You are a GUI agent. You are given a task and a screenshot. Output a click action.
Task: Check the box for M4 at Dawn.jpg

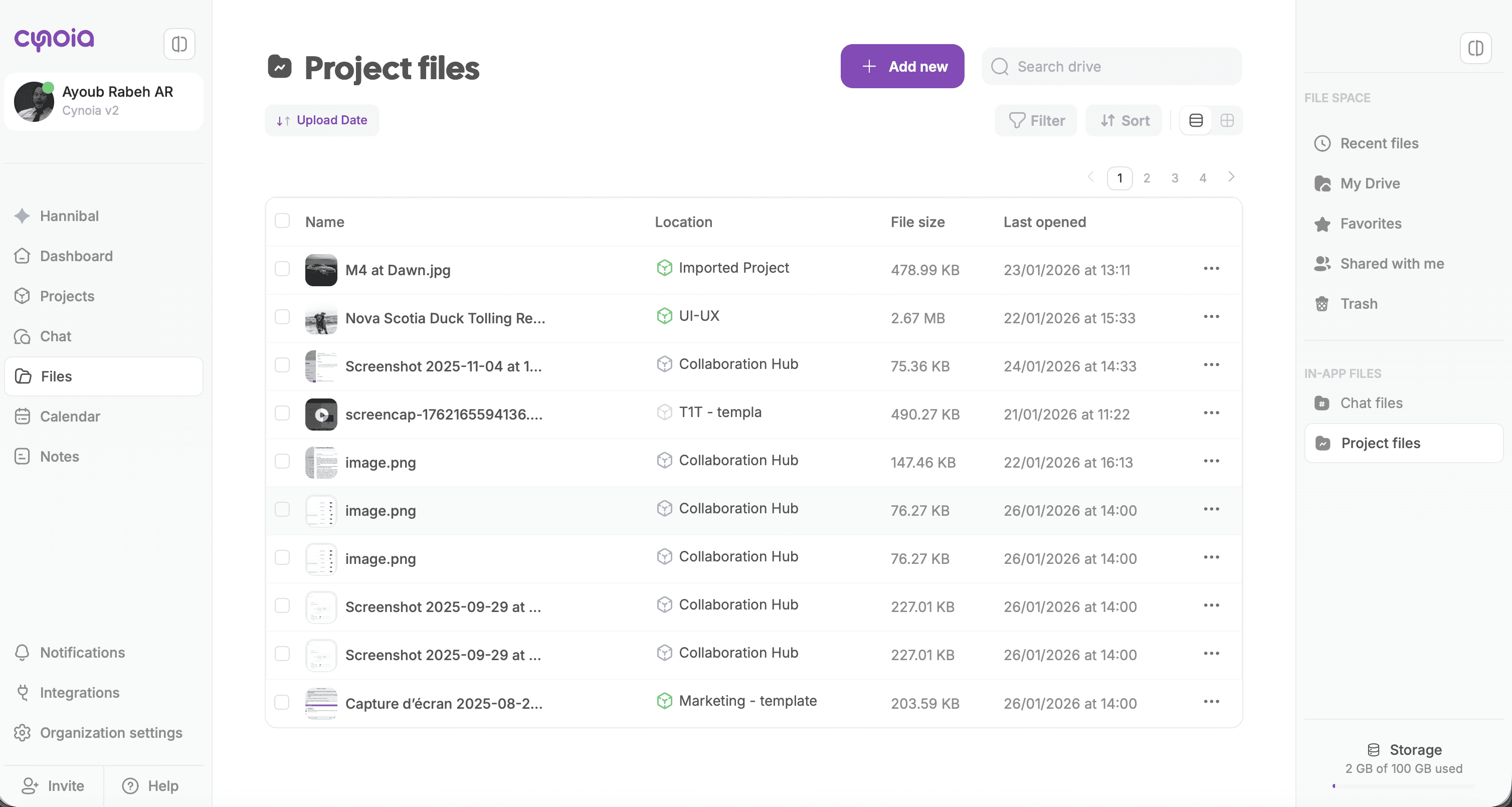coord(282,269)
